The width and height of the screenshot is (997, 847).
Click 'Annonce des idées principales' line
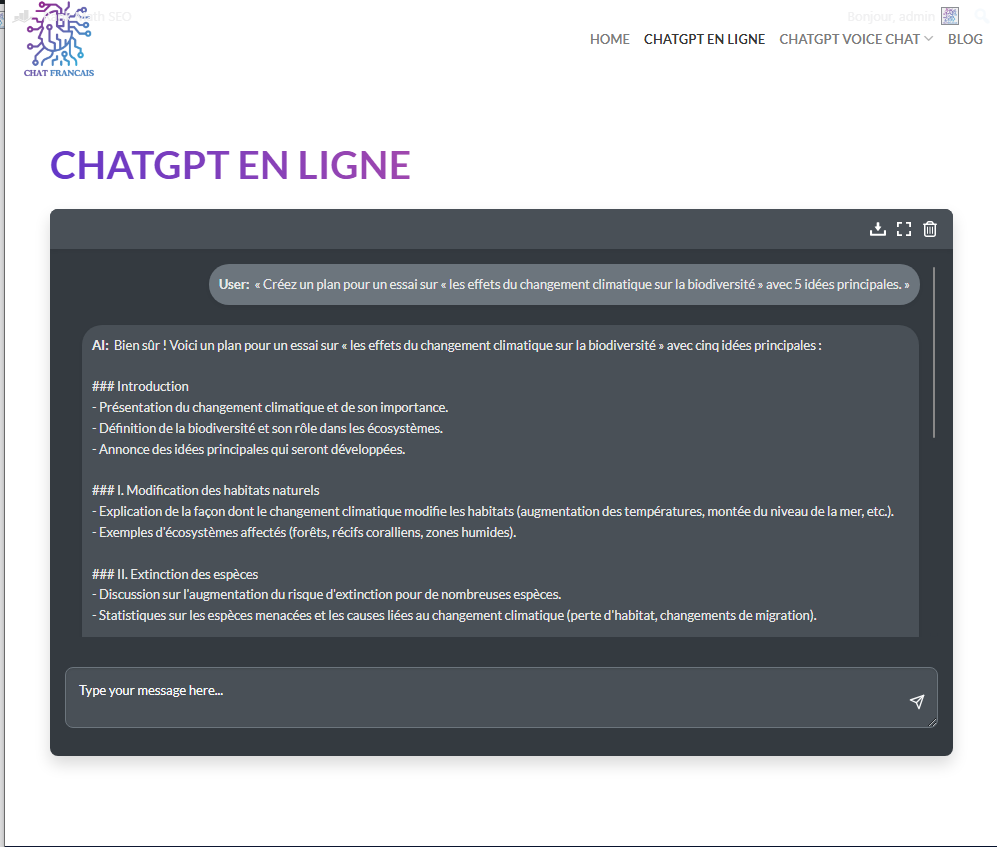(249, 450)
